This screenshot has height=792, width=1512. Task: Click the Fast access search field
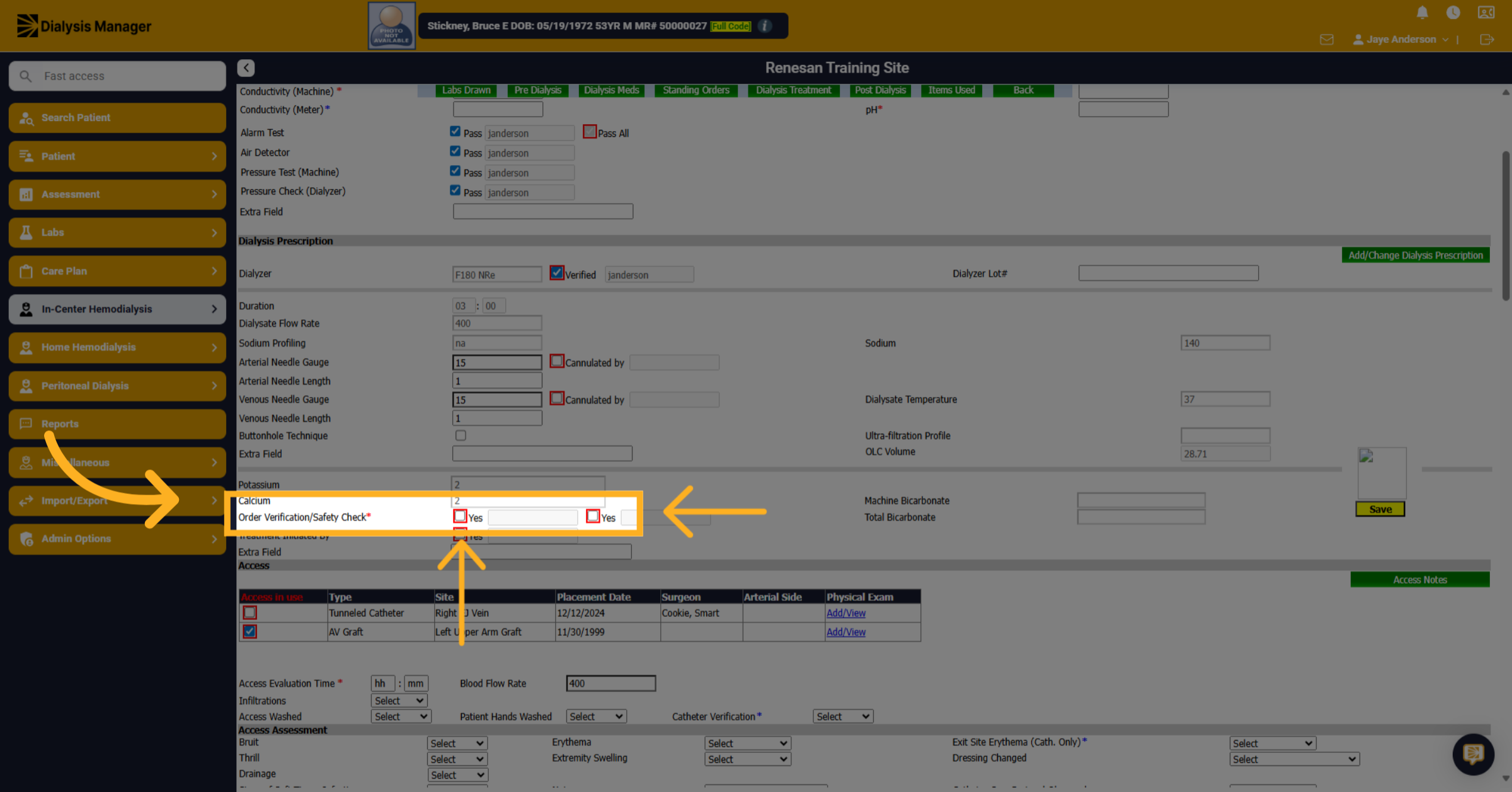tap(117, 76)
